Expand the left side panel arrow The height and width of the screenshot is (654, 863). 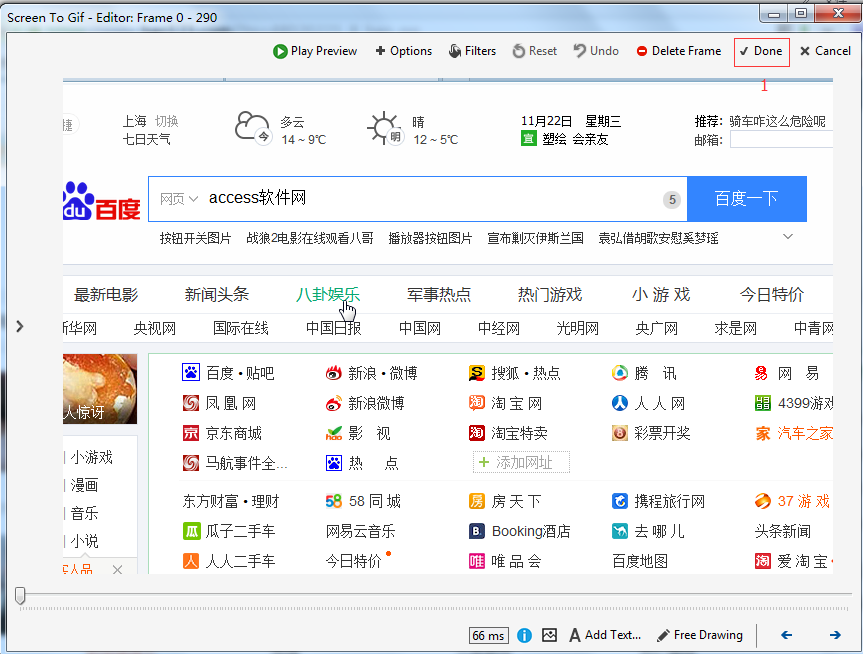[20, 326]
